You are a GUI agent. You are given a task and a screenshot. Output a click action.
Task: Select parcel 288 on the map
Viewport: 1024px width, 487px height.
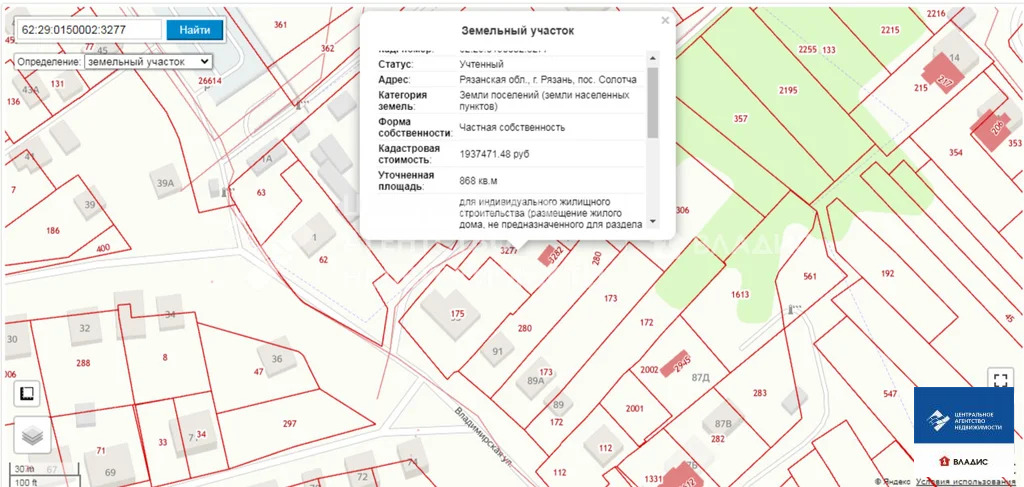point(83,362)
